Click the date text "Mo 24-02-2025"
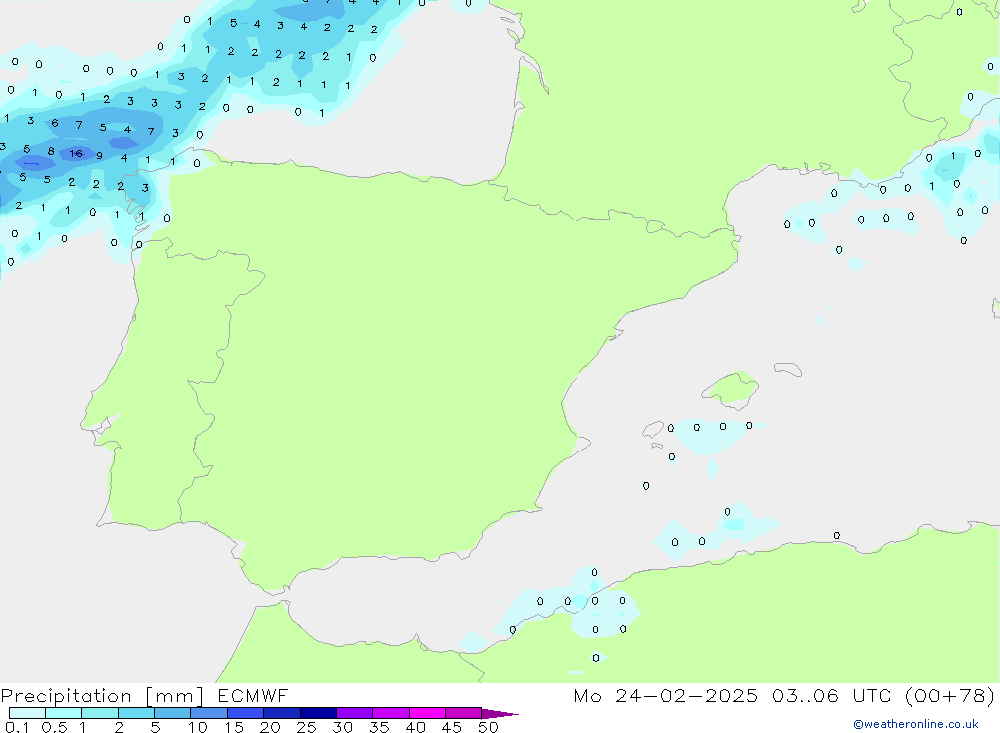This screenshot has height=733, width=1000. pos(666,695)
